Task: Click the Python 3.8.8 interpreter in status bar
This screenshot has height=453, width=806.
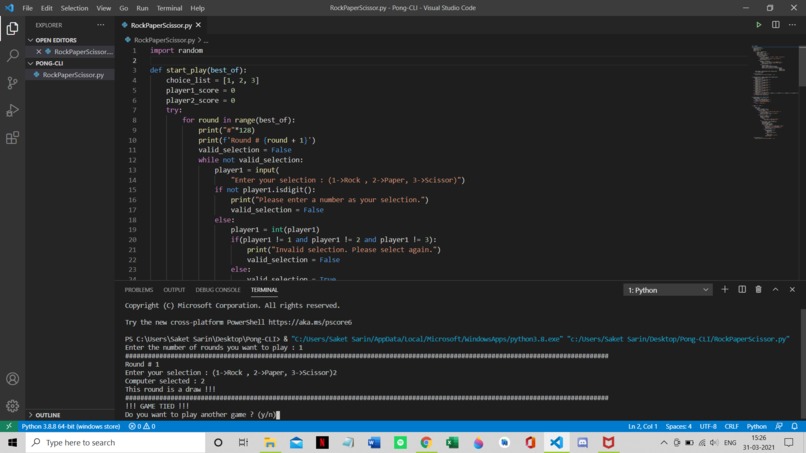Action: tap(71, 426)
